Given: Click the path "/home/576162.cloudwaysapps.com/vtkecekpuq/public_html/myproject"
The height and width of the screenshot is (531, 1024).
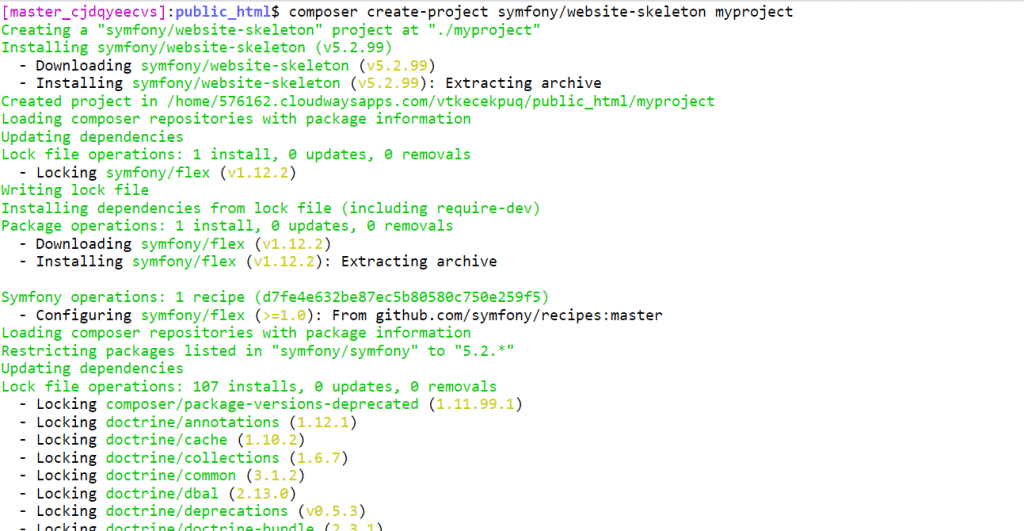Looking at the screenshot, I should tap(441, 101).
